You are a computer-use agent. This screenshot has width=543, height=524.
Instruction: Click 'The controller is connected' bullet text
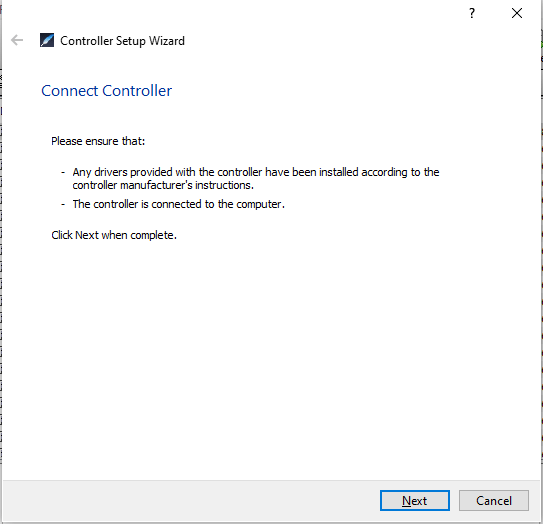coord(178,204)
